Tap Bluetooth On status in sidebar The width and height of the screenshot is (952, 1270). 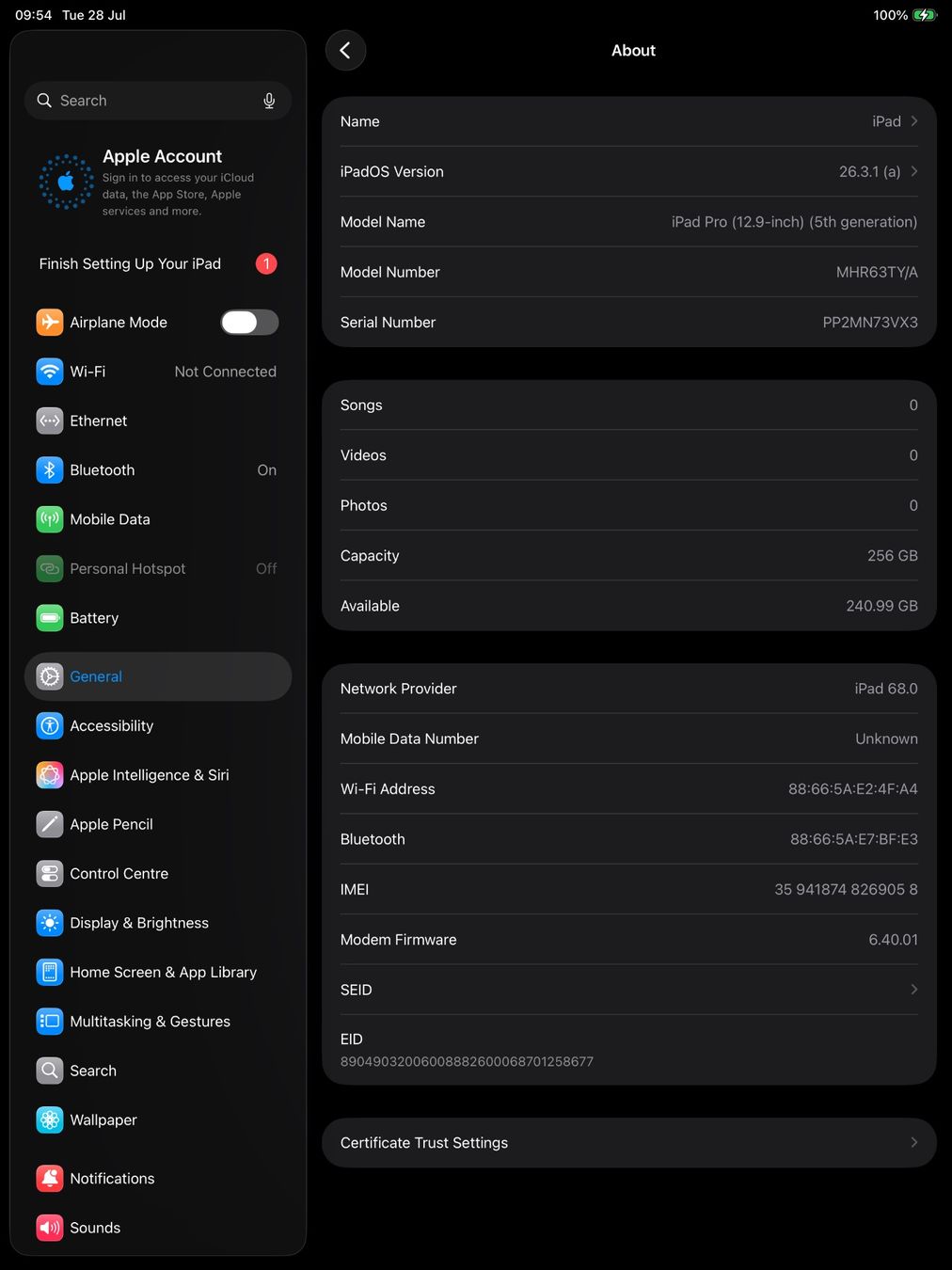coord(267,470)
